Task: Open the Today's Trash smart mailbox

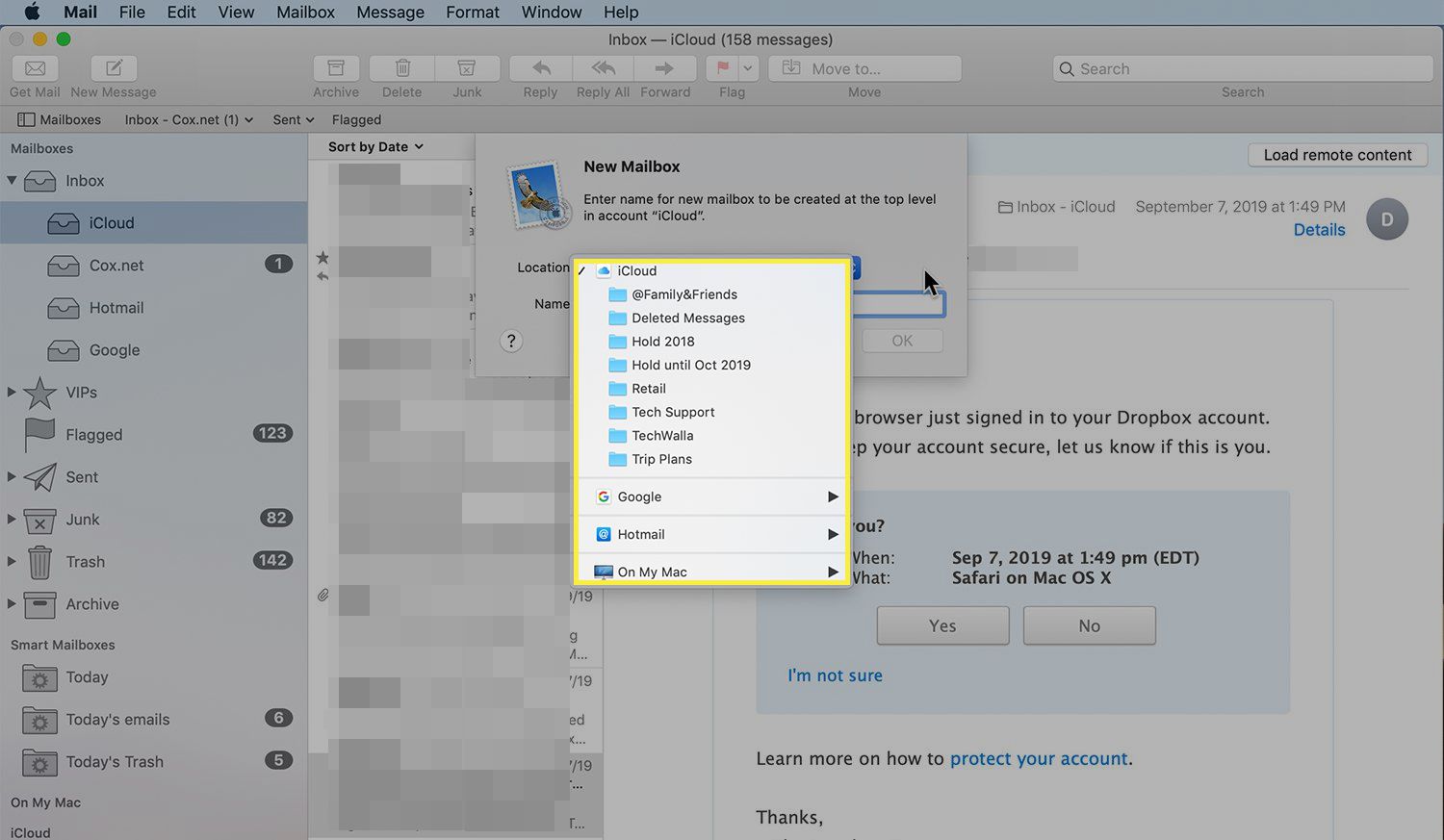Action: 154,762
